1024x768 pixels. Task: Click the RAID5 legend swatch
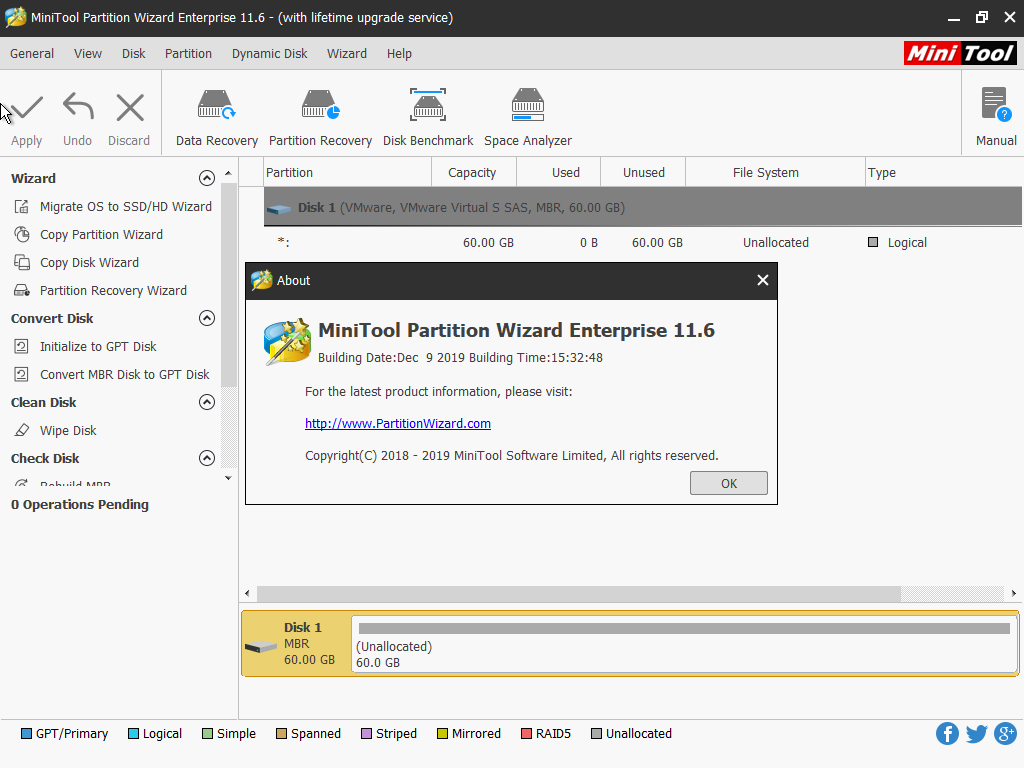click(x=526, y=733)
